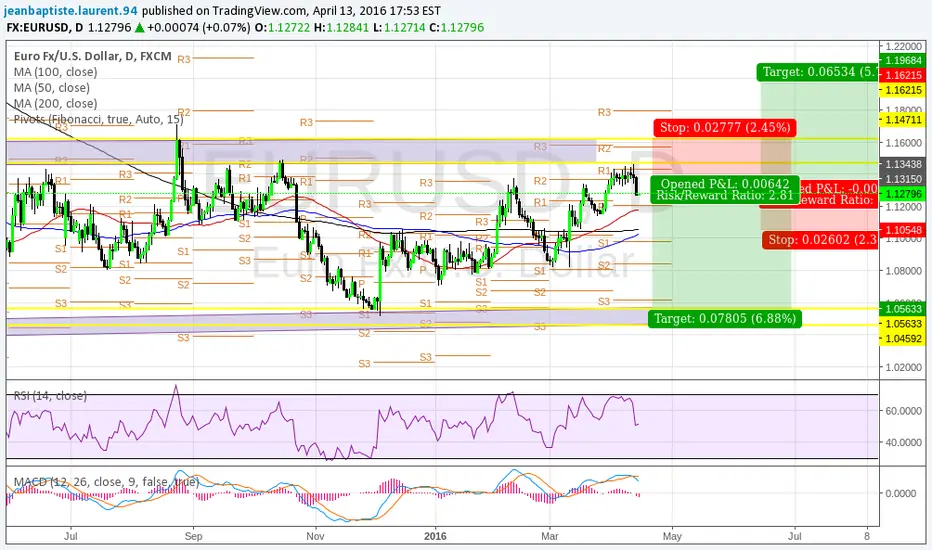Screen dimensions: 932x550
Task: Click the Sep label on time axis
Action: point(193,536)
